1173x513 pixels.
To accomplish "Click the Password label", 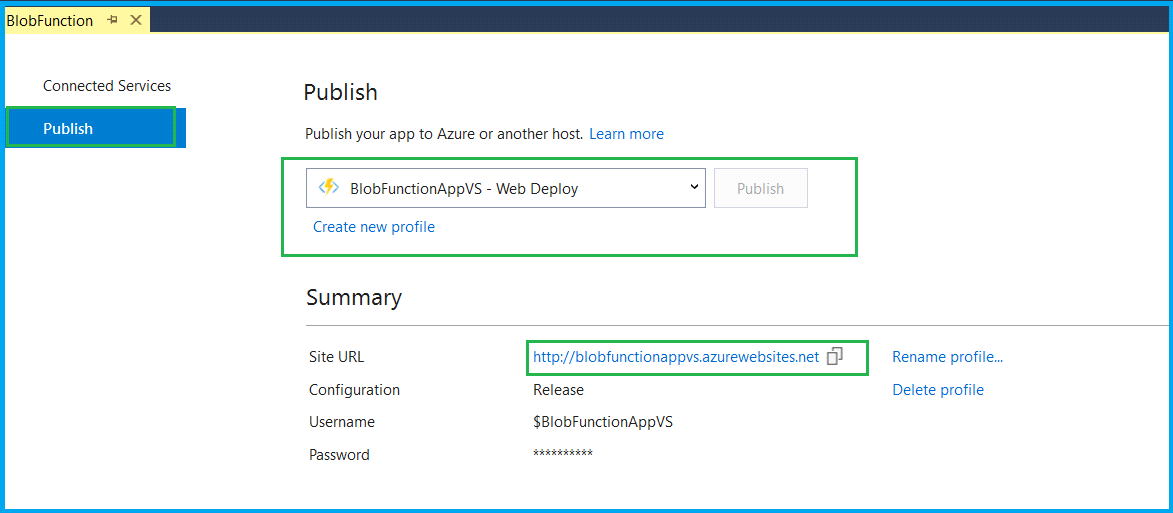I will tap(339, 455).
